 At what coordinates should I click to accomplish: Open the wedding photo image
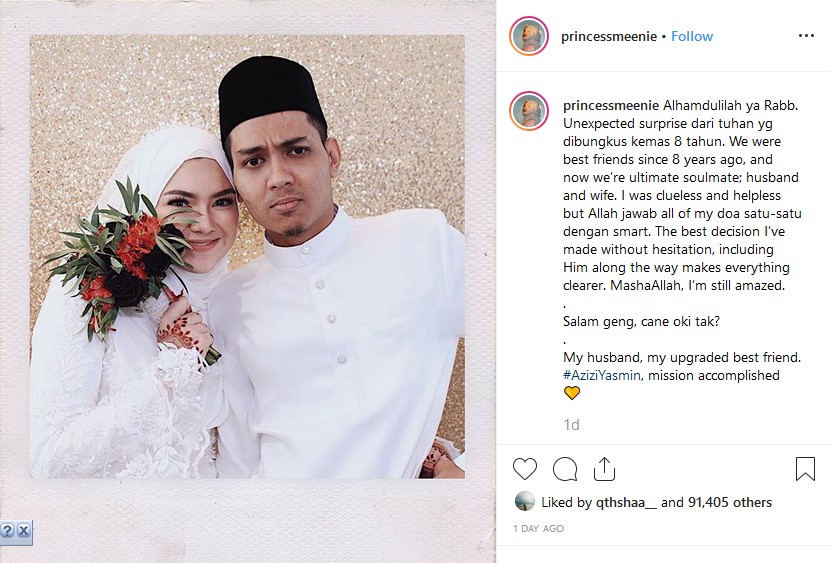pos(247,257)
